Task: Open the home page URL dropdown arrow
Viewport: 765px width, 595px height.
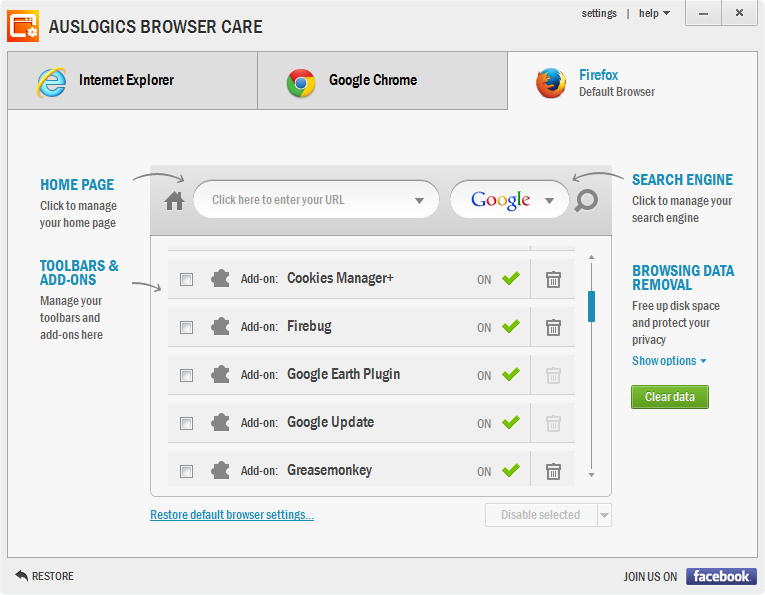Action: pos(419,200)
